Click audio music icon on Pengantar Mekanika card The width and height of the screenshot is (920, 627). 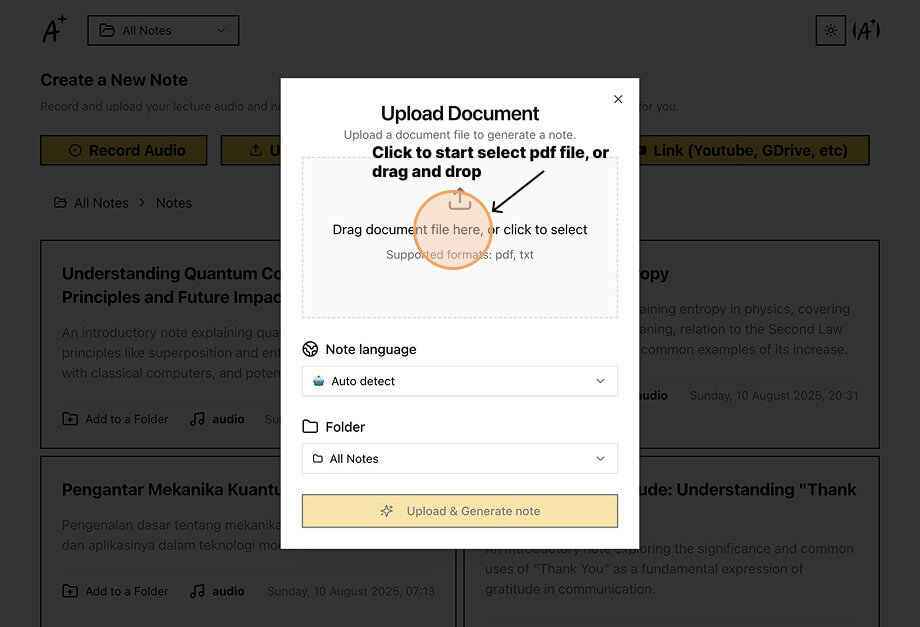point(198,591)
